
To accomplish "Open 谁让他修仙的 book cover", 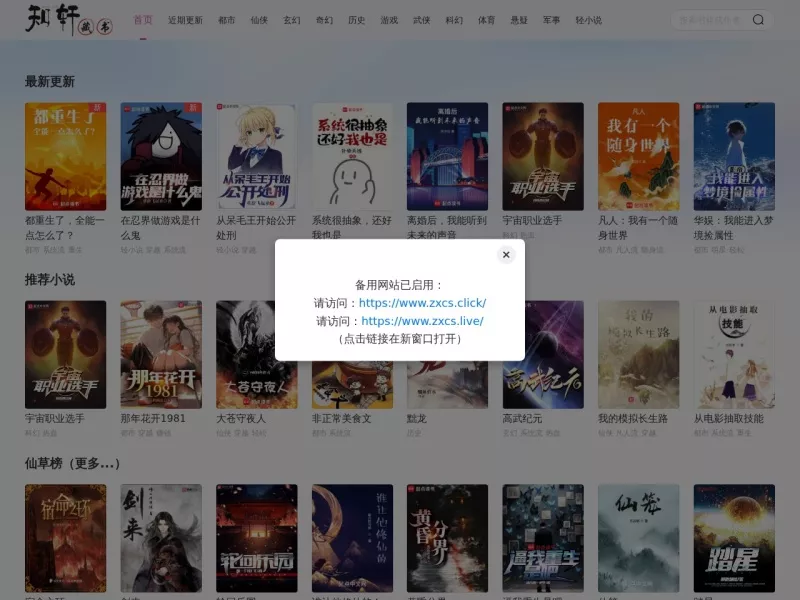I will (x=353, y=538).
